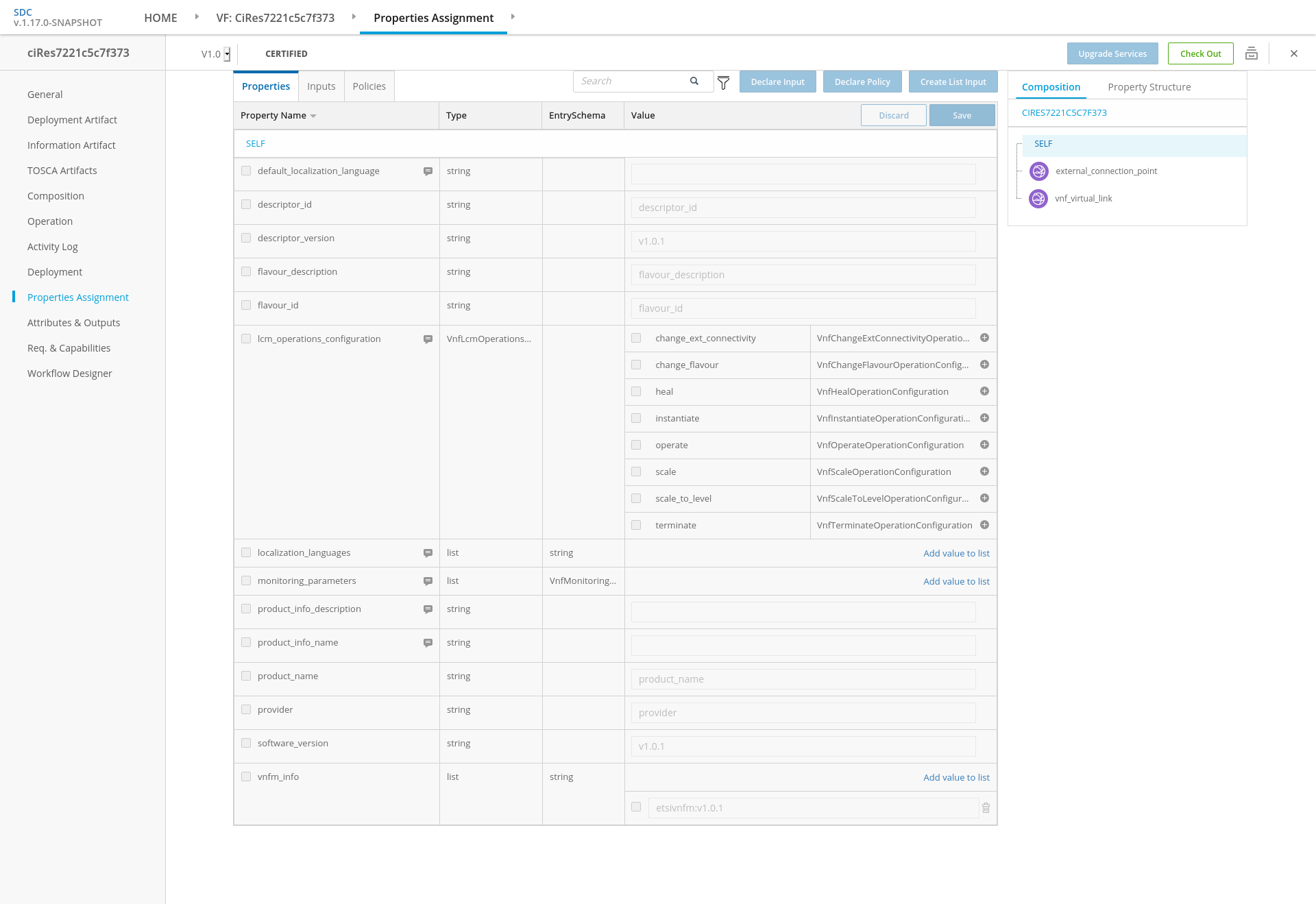The image size is (1316, 904).
Task: Open the Composition tab in right panel
Action: click(1051, 87)
